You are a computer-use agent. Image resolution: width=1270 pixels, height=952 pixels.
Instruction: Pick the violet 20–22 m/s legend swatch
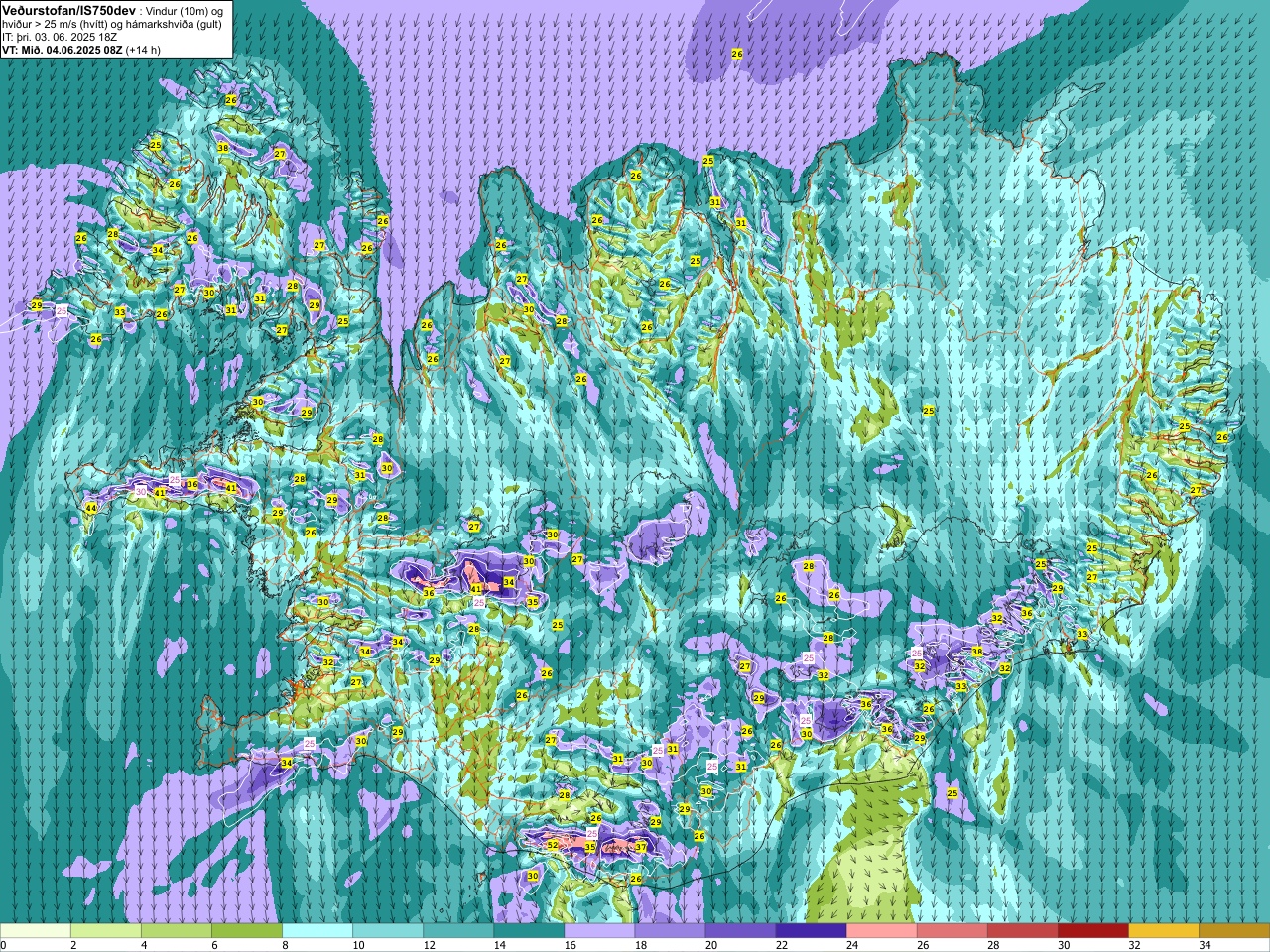[x=740, y=931]
